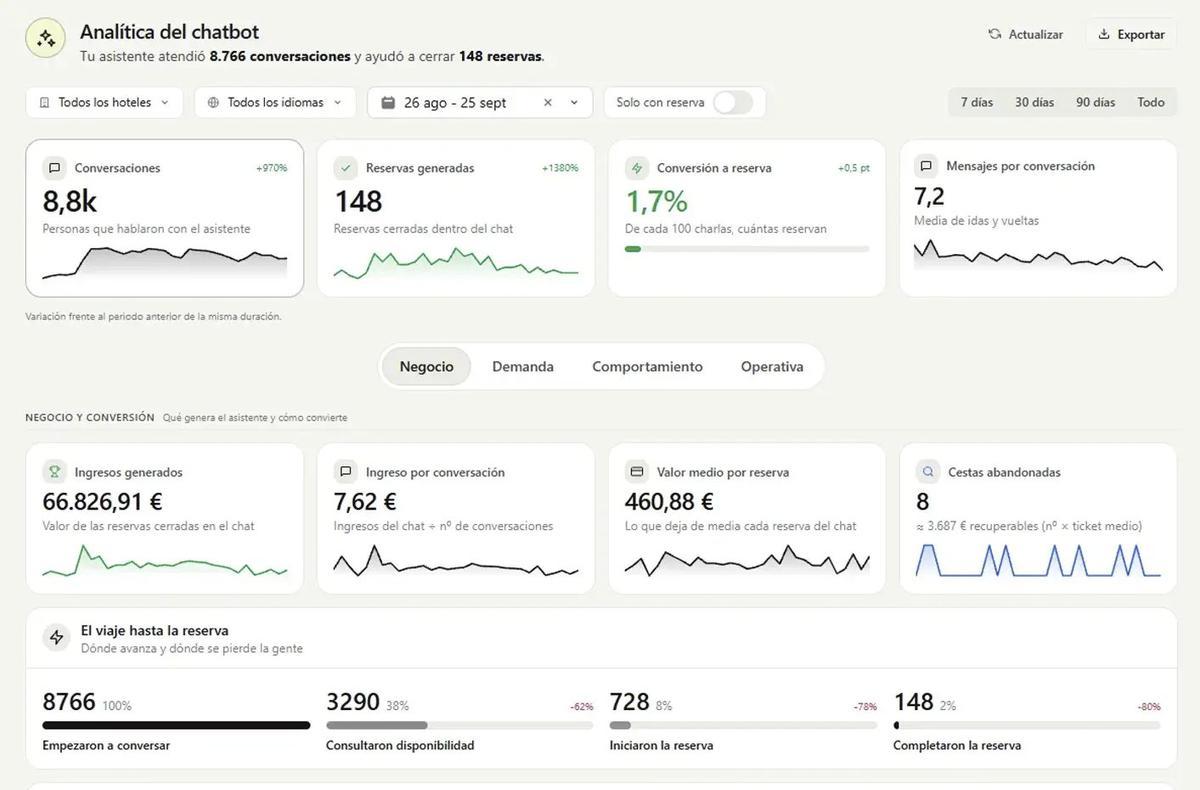
Task: Click the 7,62 € value
Action: (365, 501)
